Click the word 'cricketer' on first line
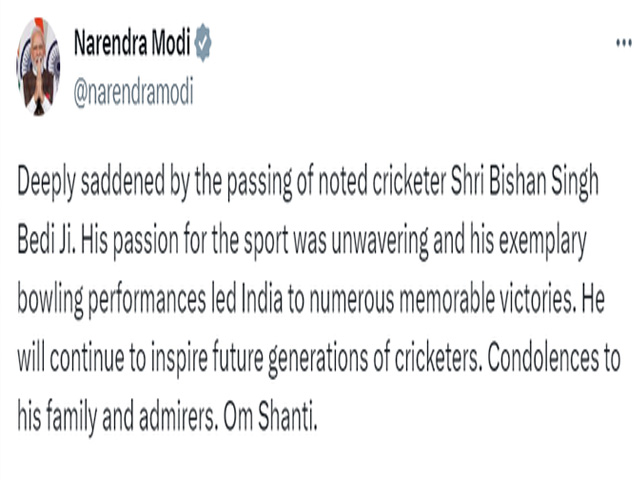Image resolution: width=640 pixels, height=480 pixels. [x=409, y=181]
